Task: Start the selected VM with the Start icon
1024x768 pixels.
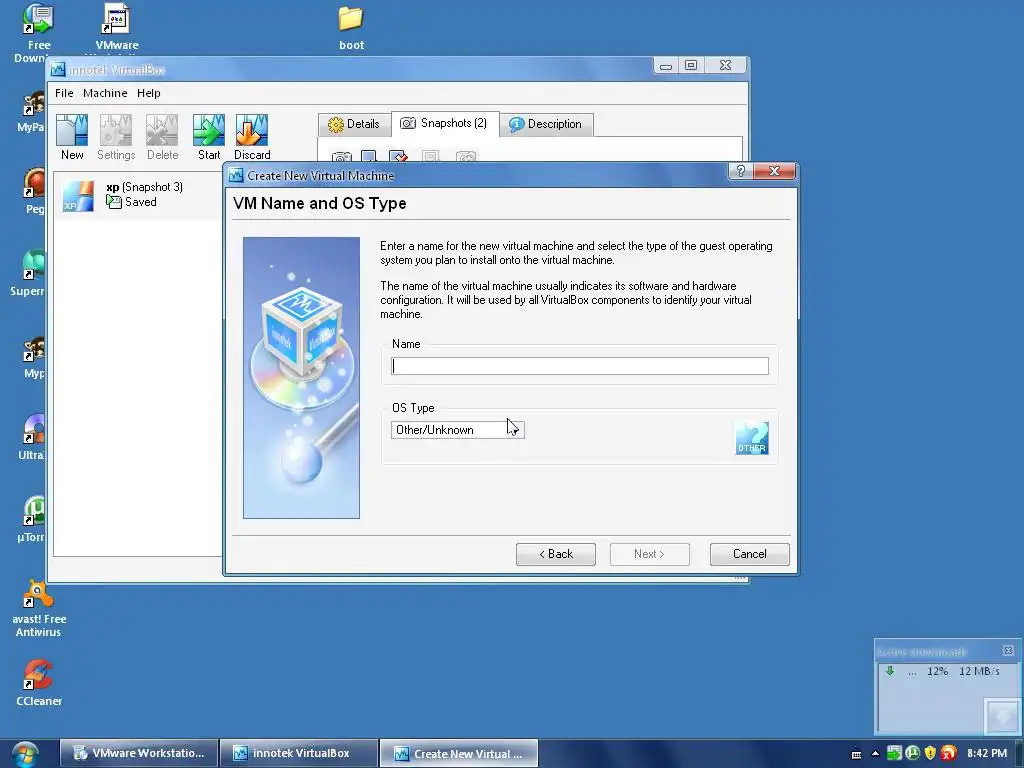Action: coord(209,137)
